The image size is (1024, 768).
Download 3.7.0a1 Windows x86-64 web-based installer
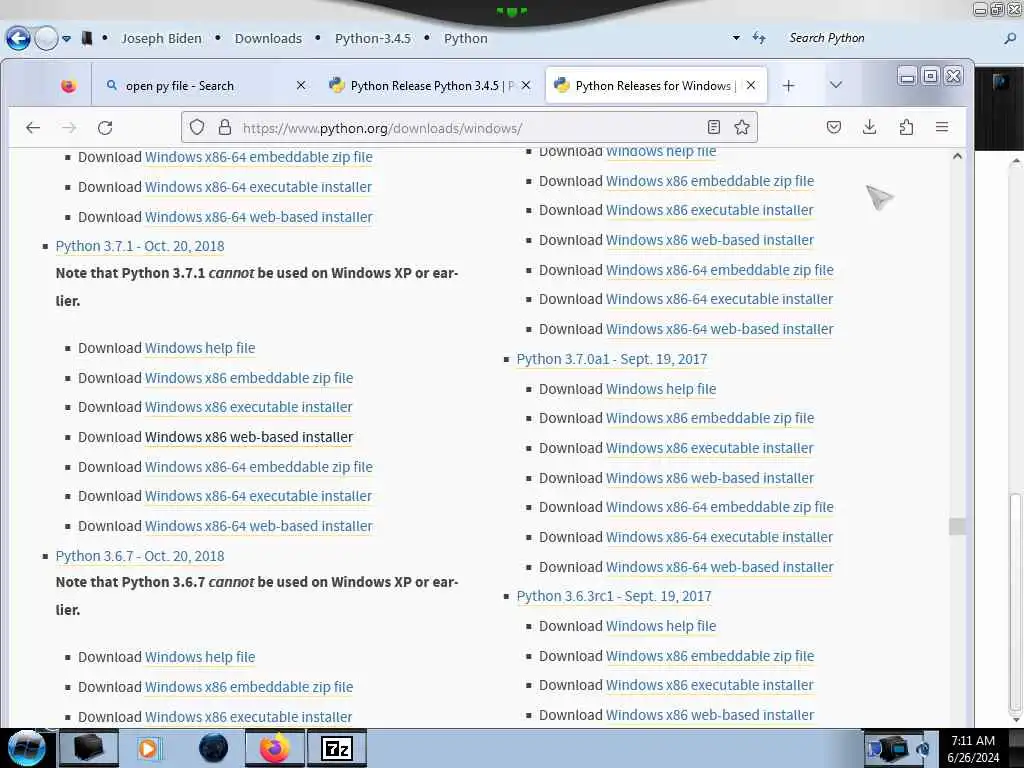[x=720, y=567]
